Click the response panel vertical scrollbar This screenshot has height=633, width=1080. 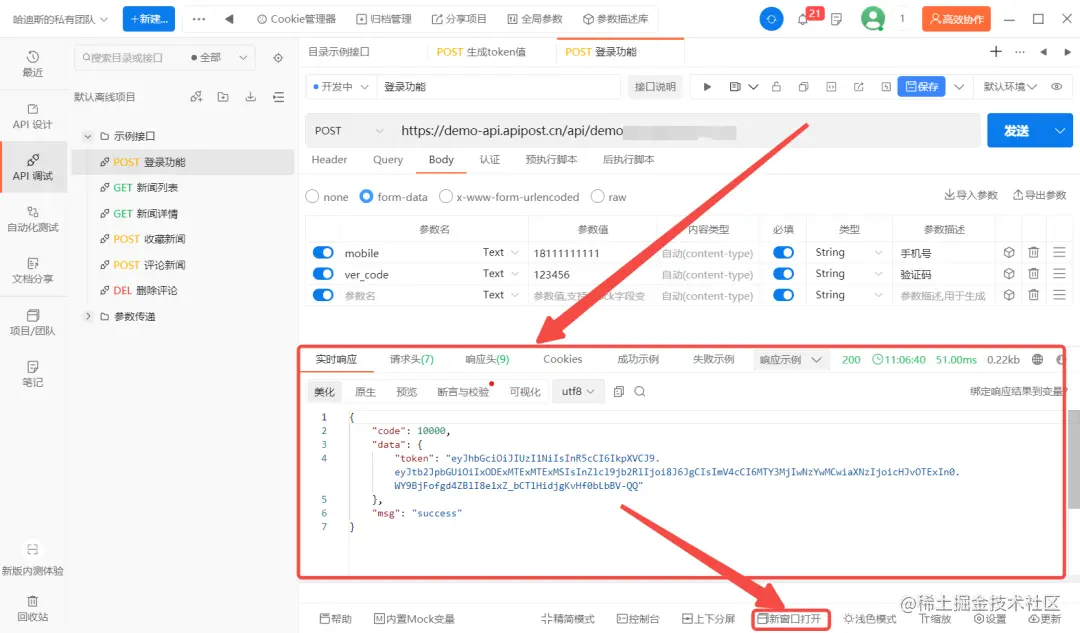click(x=1073, y=459)
